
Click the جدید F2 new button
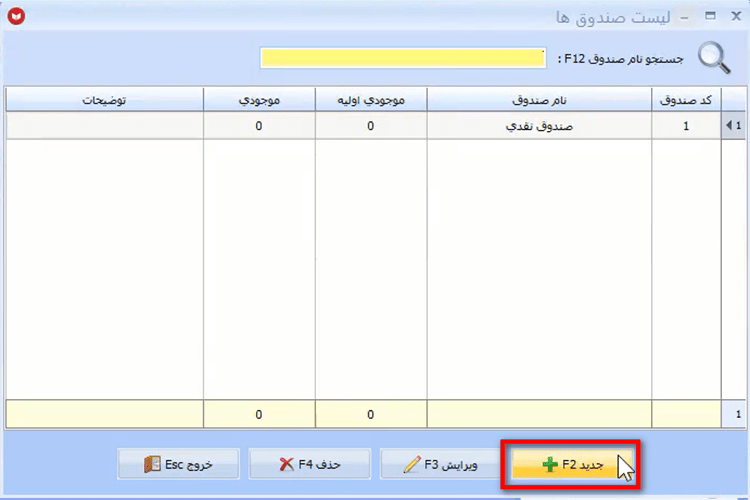571,465
